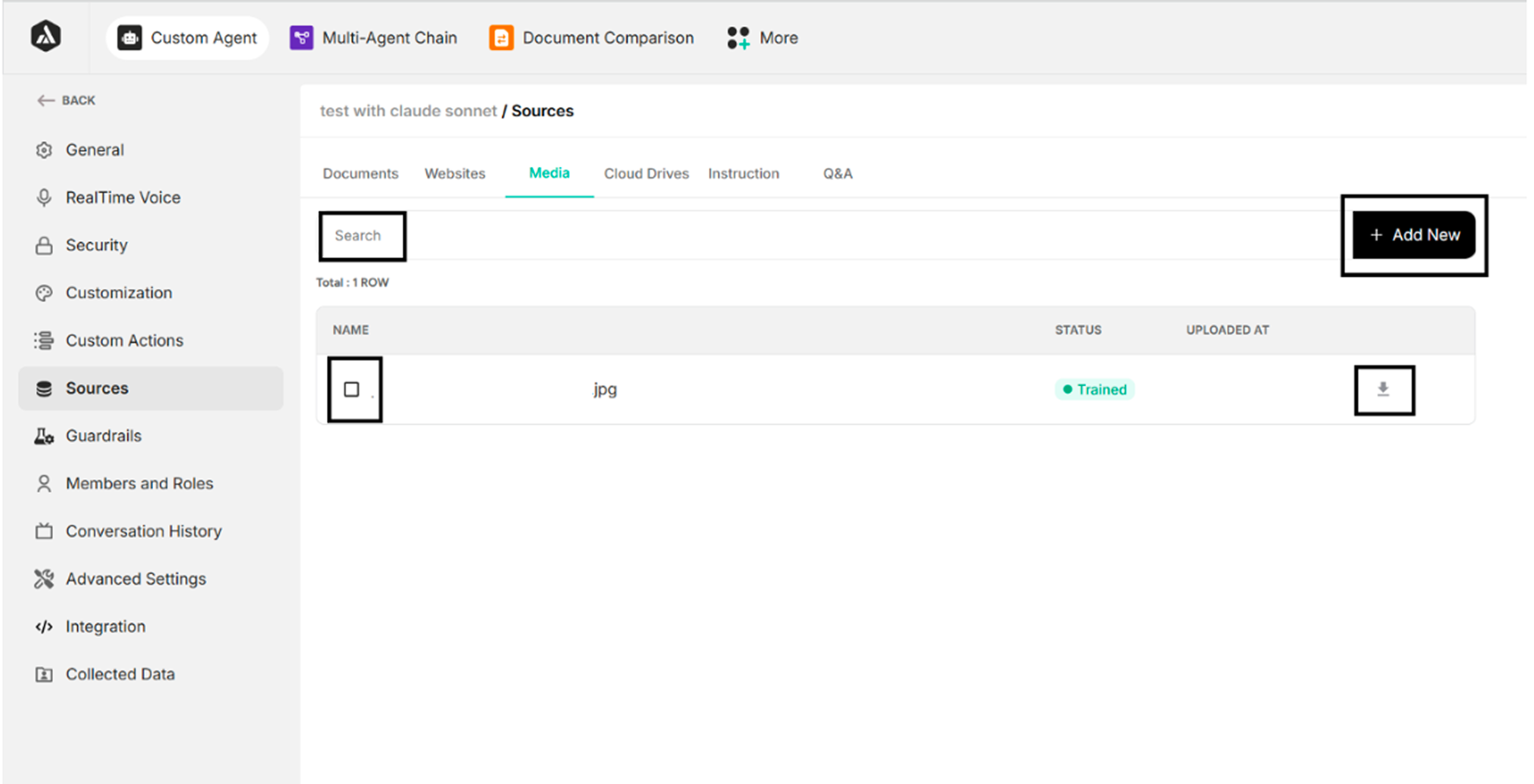This screenshot has height=784, width=1534.
Task: Click the test with claude sonnet breadcrumb
Action: [408, 111]
